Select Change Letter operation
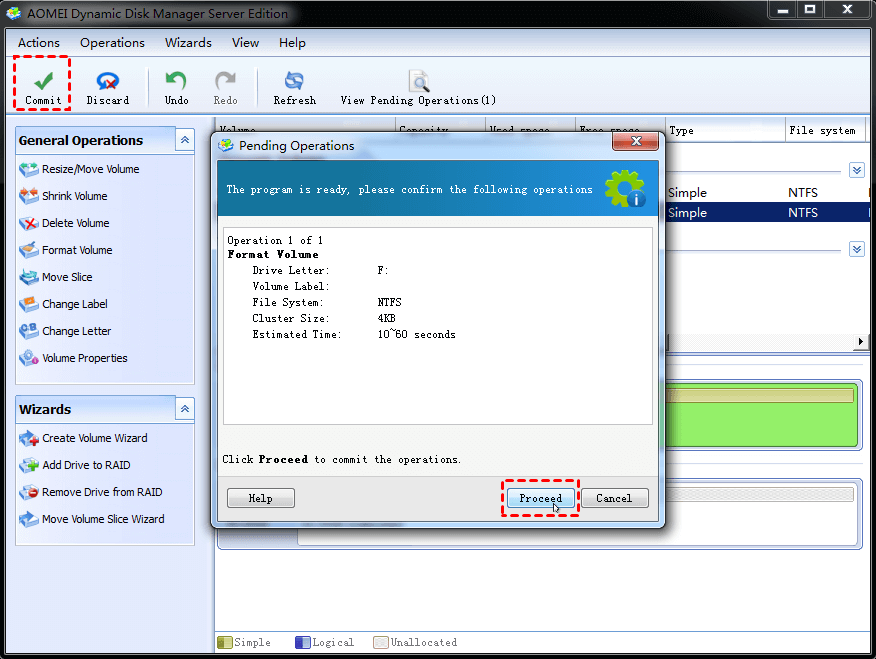The image size is (876, 659). click(65, 331)
